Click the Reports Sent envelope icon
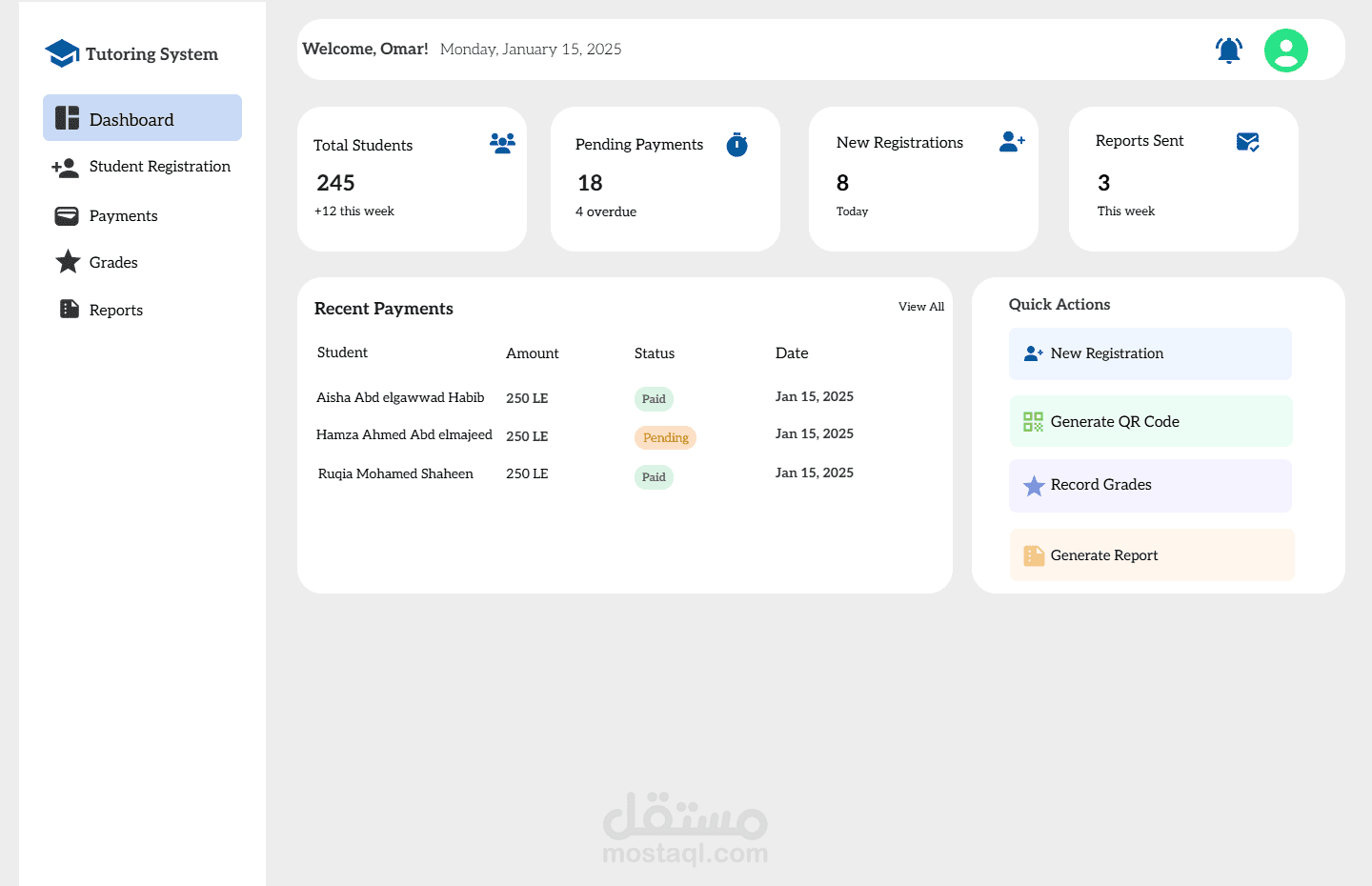Viewport: 1372px width, 886px height. tap(1248, 142)
